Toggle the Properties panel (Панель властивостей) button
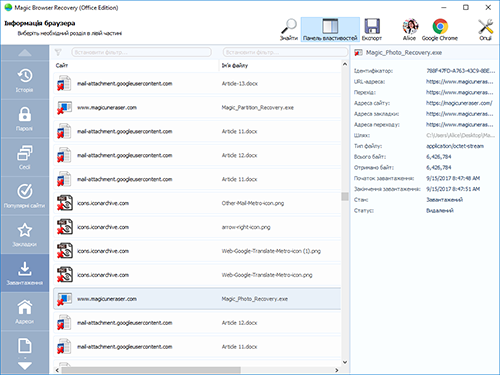 coord(330,30)
